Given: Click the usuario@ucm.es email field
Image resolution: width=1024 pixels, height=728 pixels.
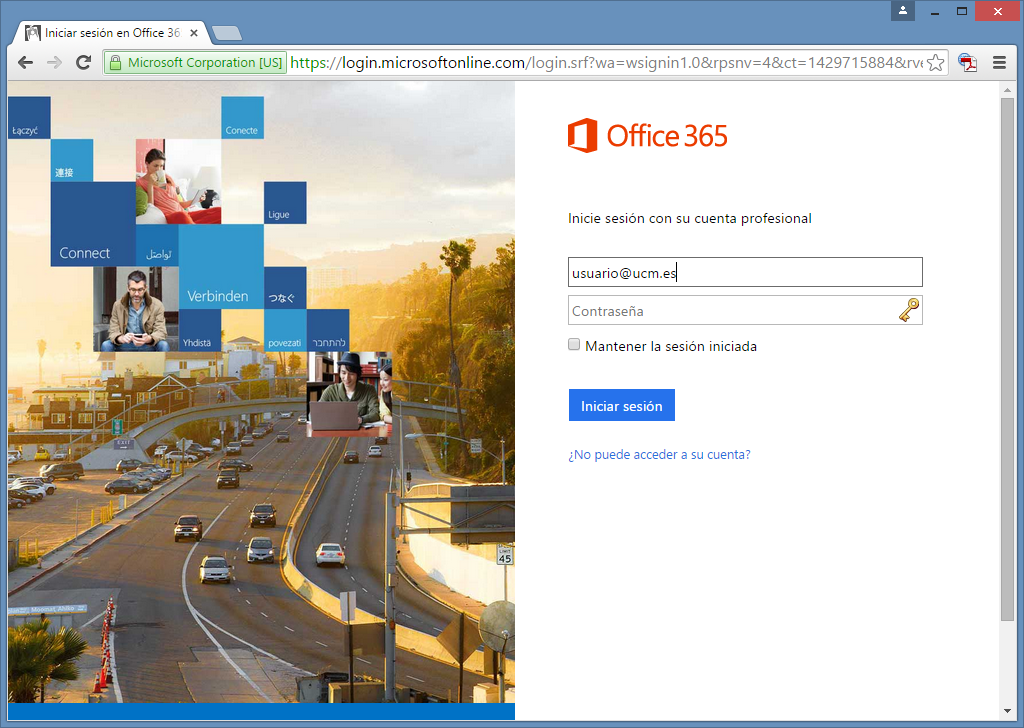Looking at the screenshot, I should click(x=744, y=272).
